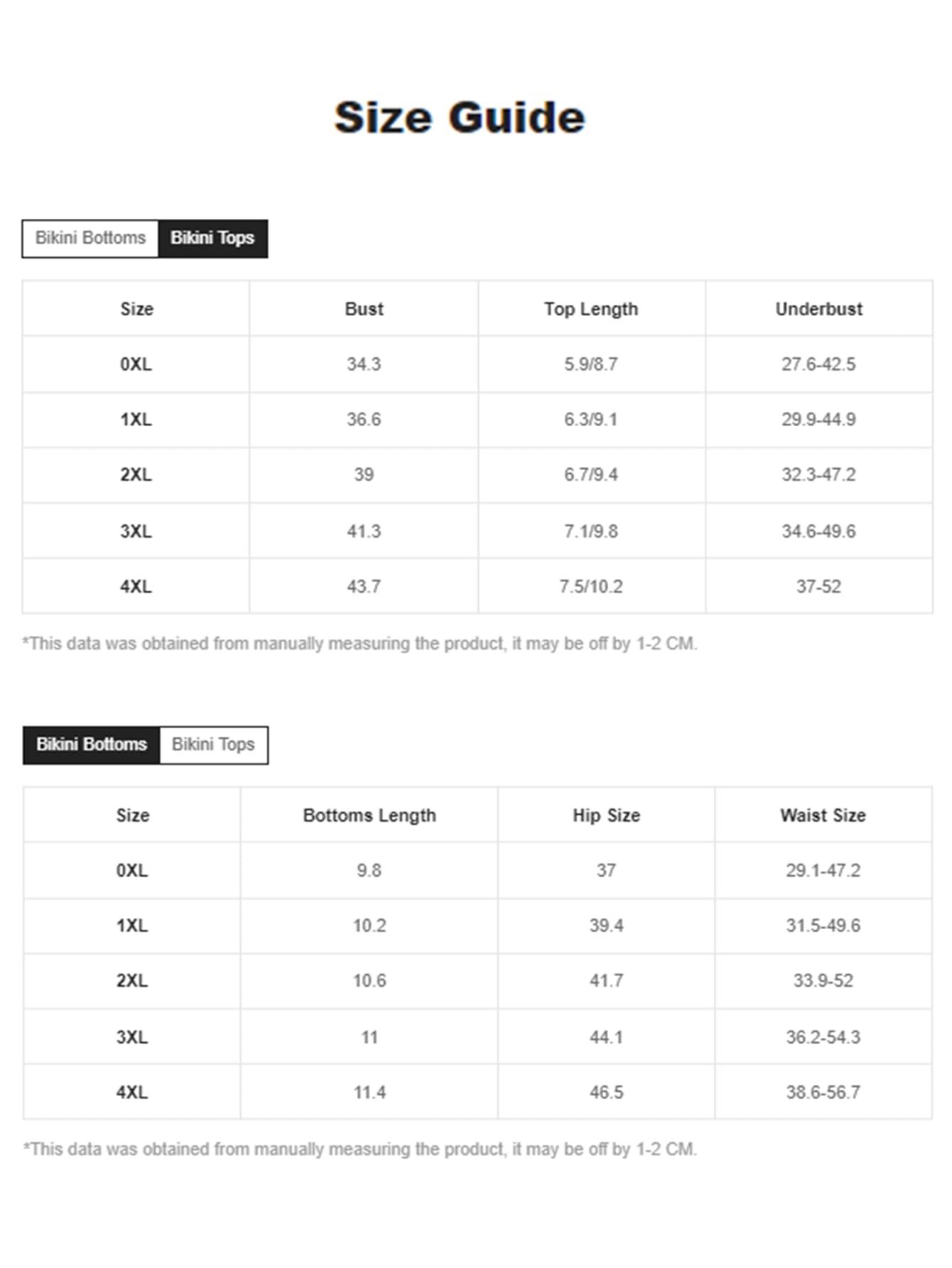Select the 34.6-49.6 underbust range

818,531
